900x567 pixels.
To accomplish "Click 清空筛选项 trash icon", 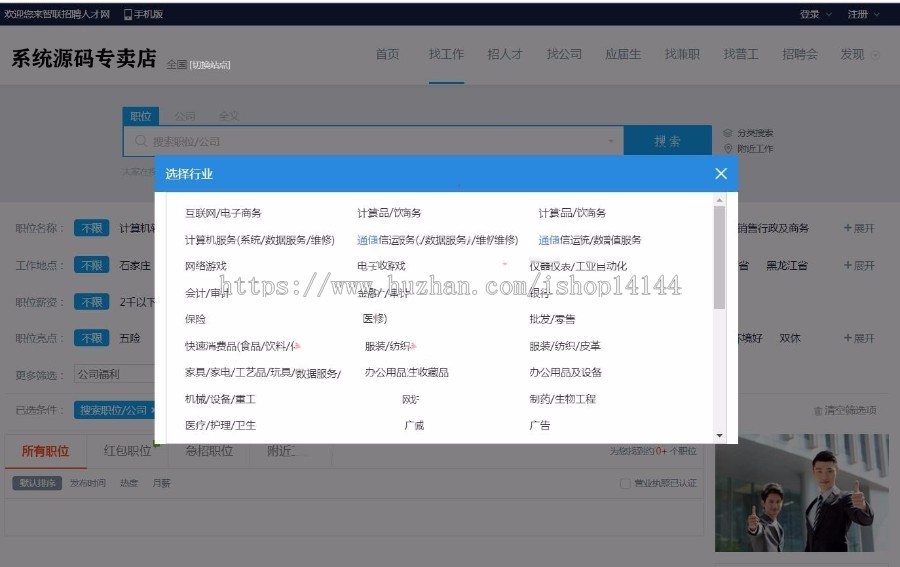I will click(818, 410).
